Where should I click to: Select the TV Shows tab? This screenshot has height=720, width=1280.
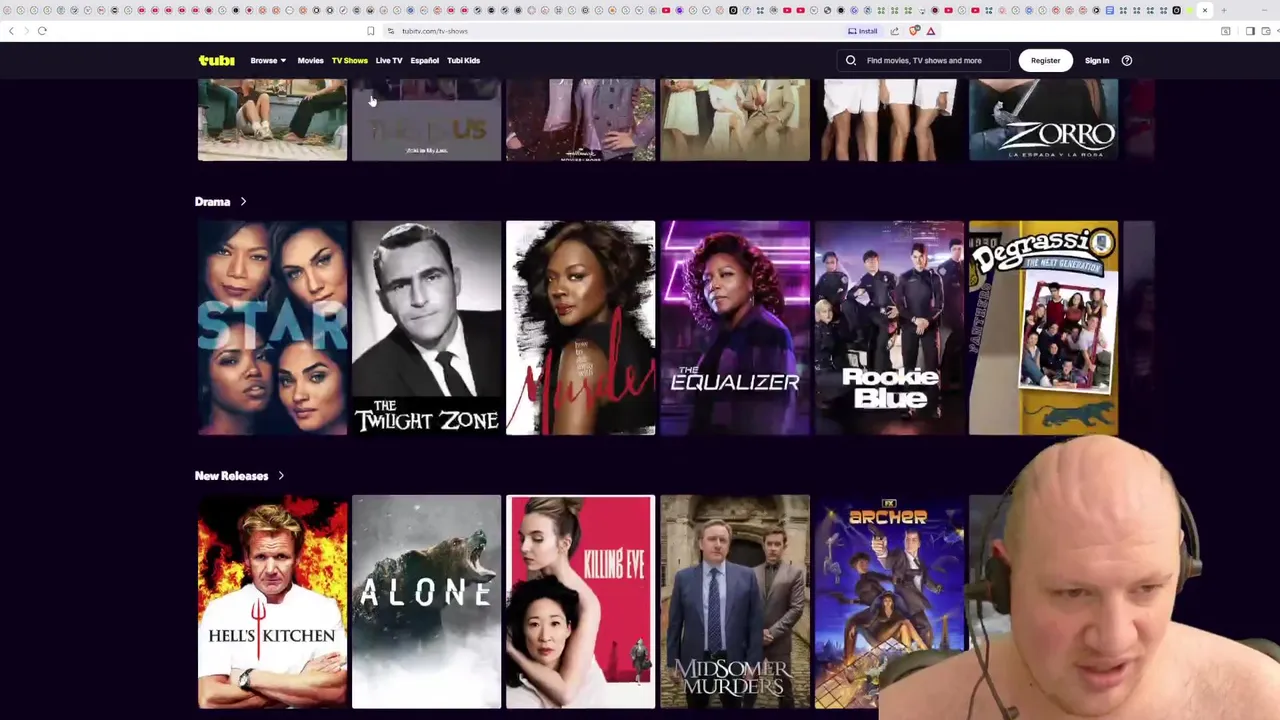(350, 60)
